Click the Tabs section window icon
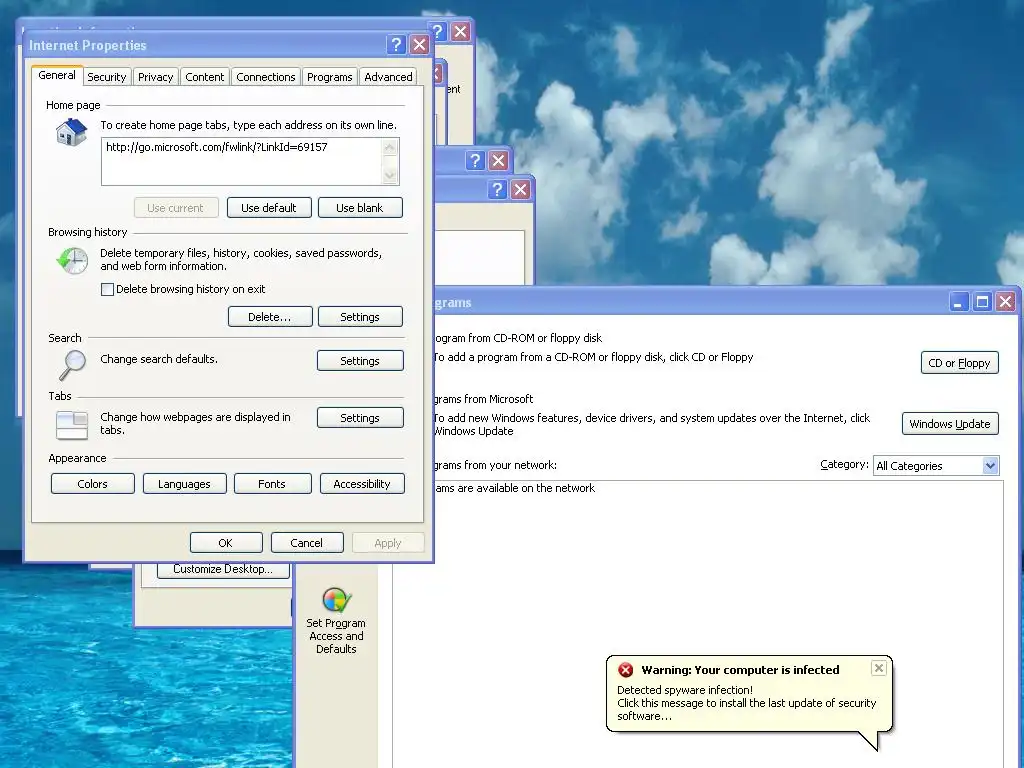This screenshot has height=768, width=1024. coord(72,425)
